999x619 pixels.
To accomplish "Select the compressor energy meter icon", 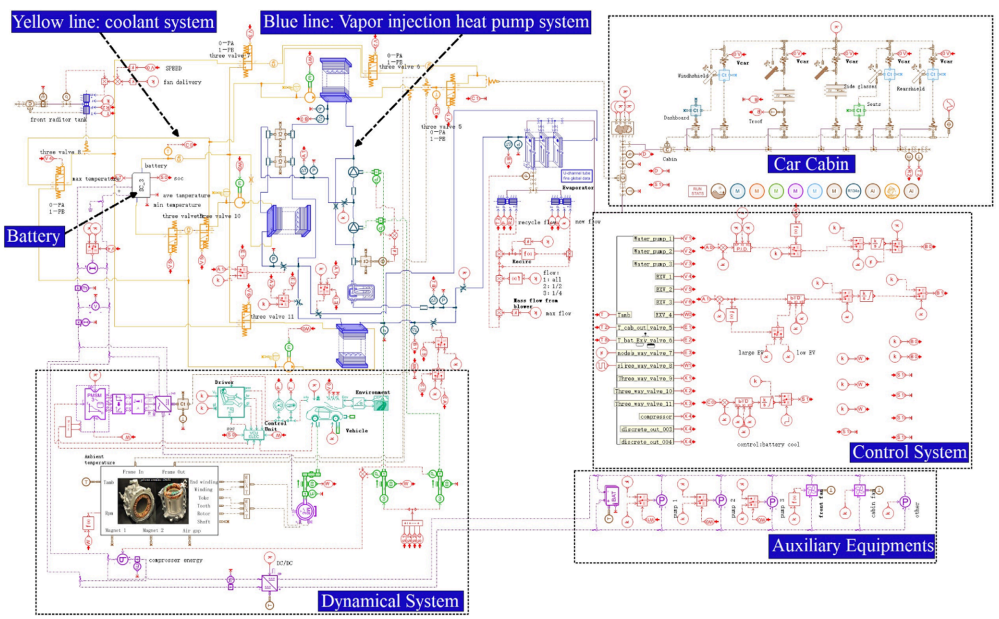I will pyautogui.click(x=122, y=559).
